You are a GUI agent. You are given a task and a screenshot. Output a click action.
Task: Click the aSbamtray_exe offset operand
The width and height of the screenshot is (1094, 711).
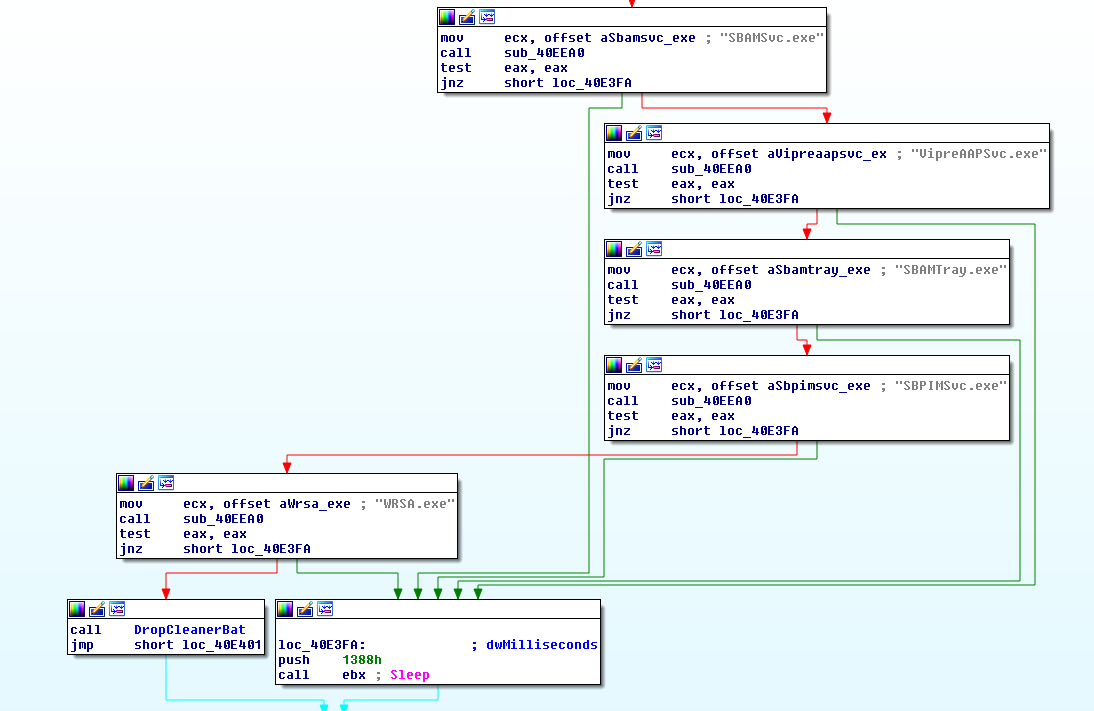coord(818,269)
